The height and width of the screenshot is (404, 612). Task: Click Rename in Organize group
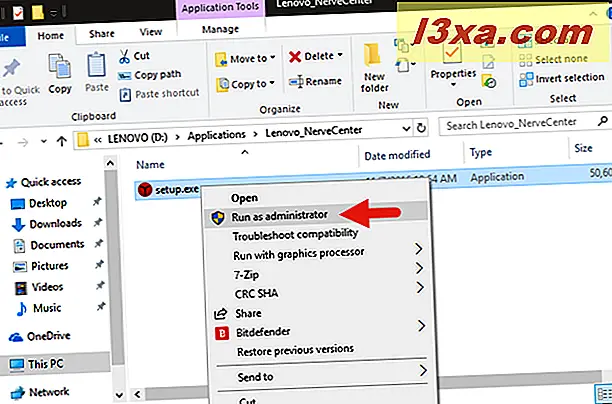(315, 82)
